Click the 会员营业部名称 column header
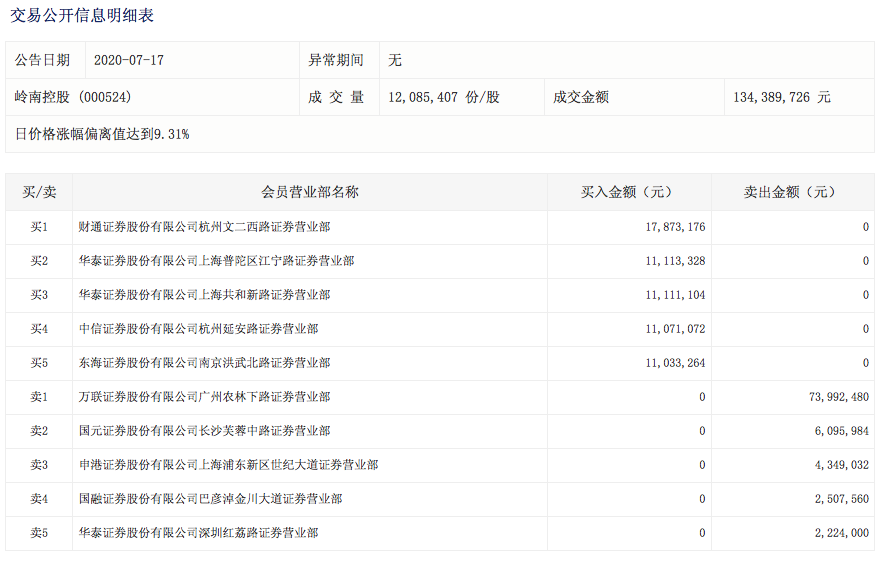This screenshot has height=562, width=882. pos(310,192)
